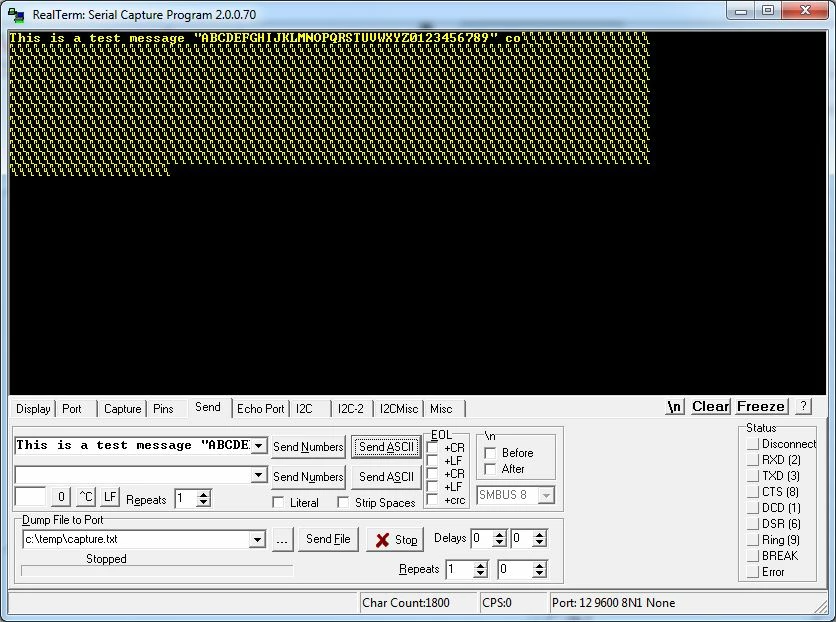Open the I2CMisc tab
The width and height of the screenshot is (836, 622).
coord(398,409)
